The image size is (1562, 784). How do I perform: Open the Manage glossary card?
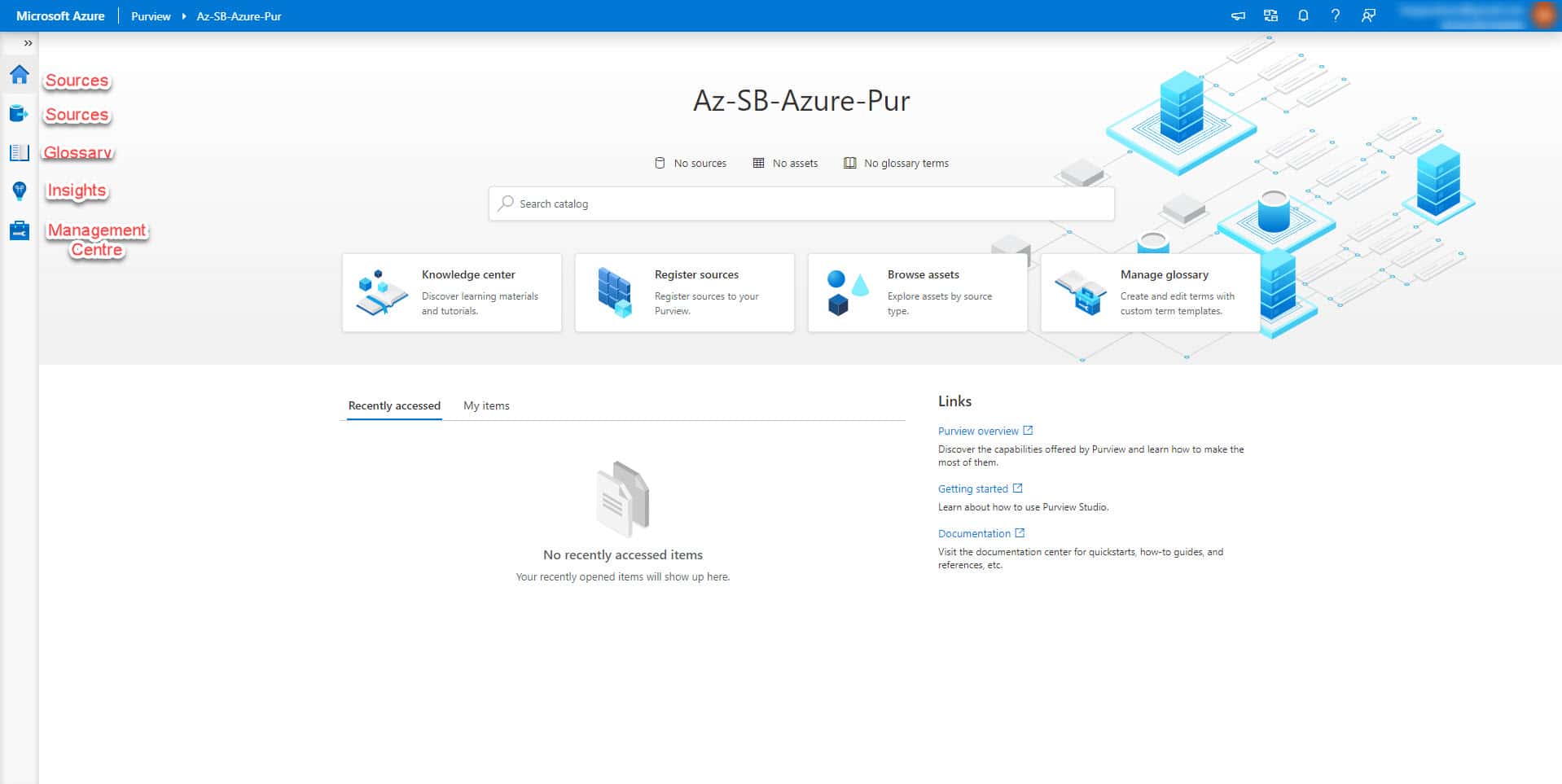tap(1151, 292)
